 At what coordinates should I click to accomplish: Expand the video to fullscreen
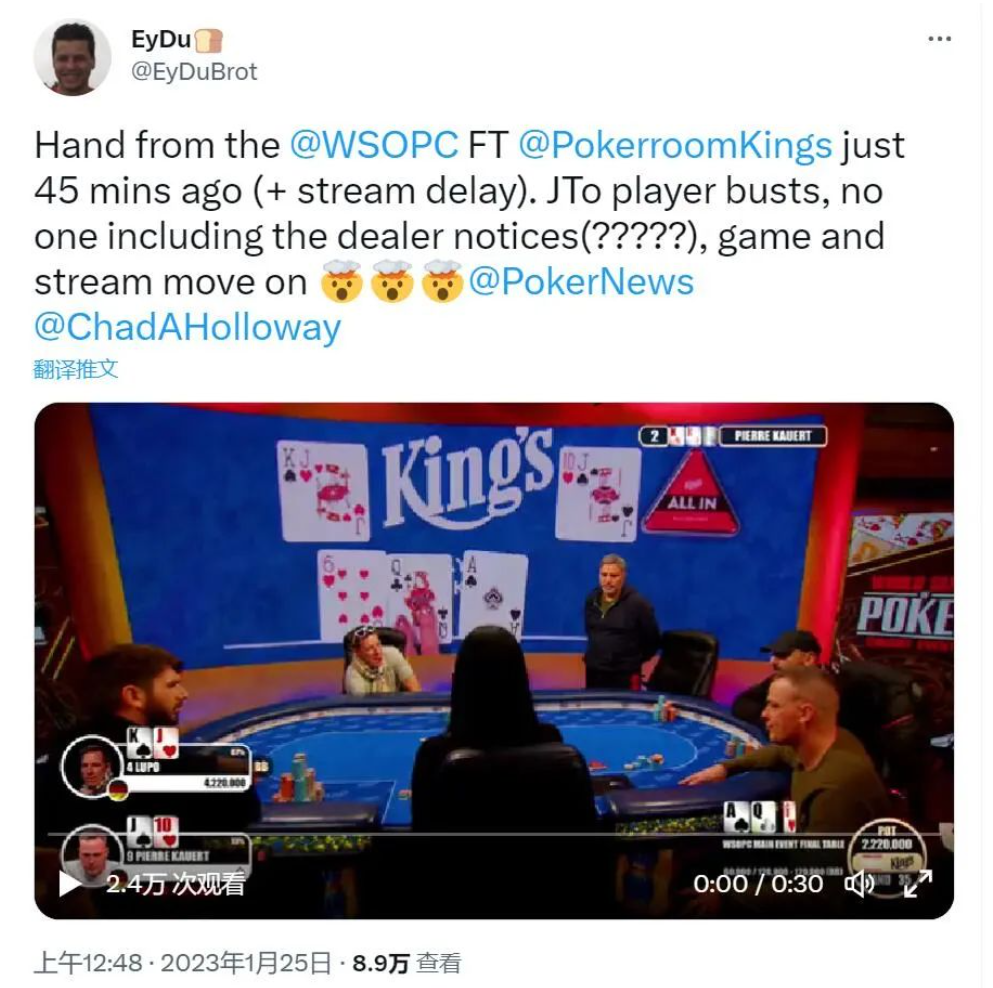(x=917, y=884)
